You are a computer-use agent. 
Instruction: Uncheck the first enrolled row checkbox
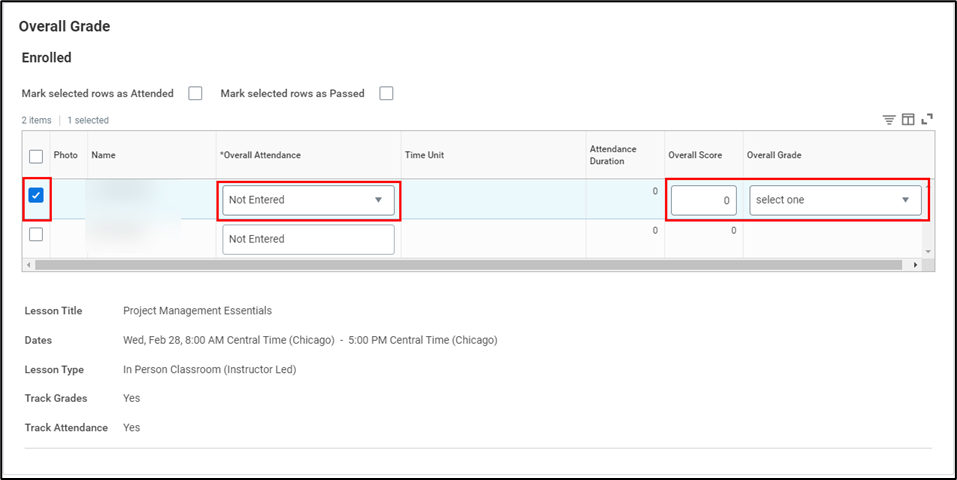(x=36, y=196)
